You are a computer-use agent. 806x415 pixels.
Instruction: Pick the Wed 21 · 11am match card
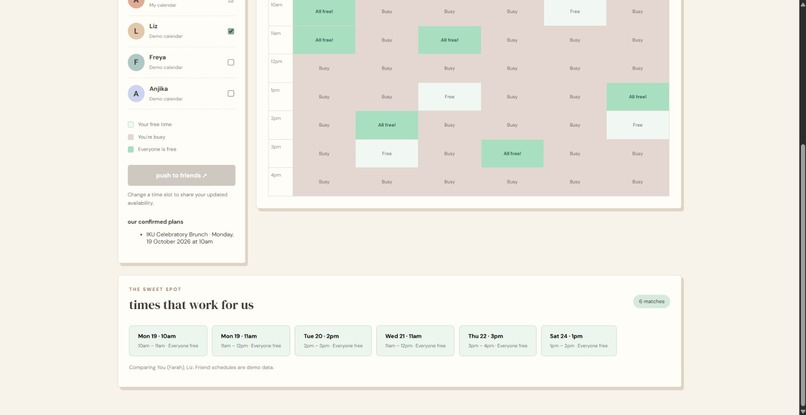click(415, 340)
